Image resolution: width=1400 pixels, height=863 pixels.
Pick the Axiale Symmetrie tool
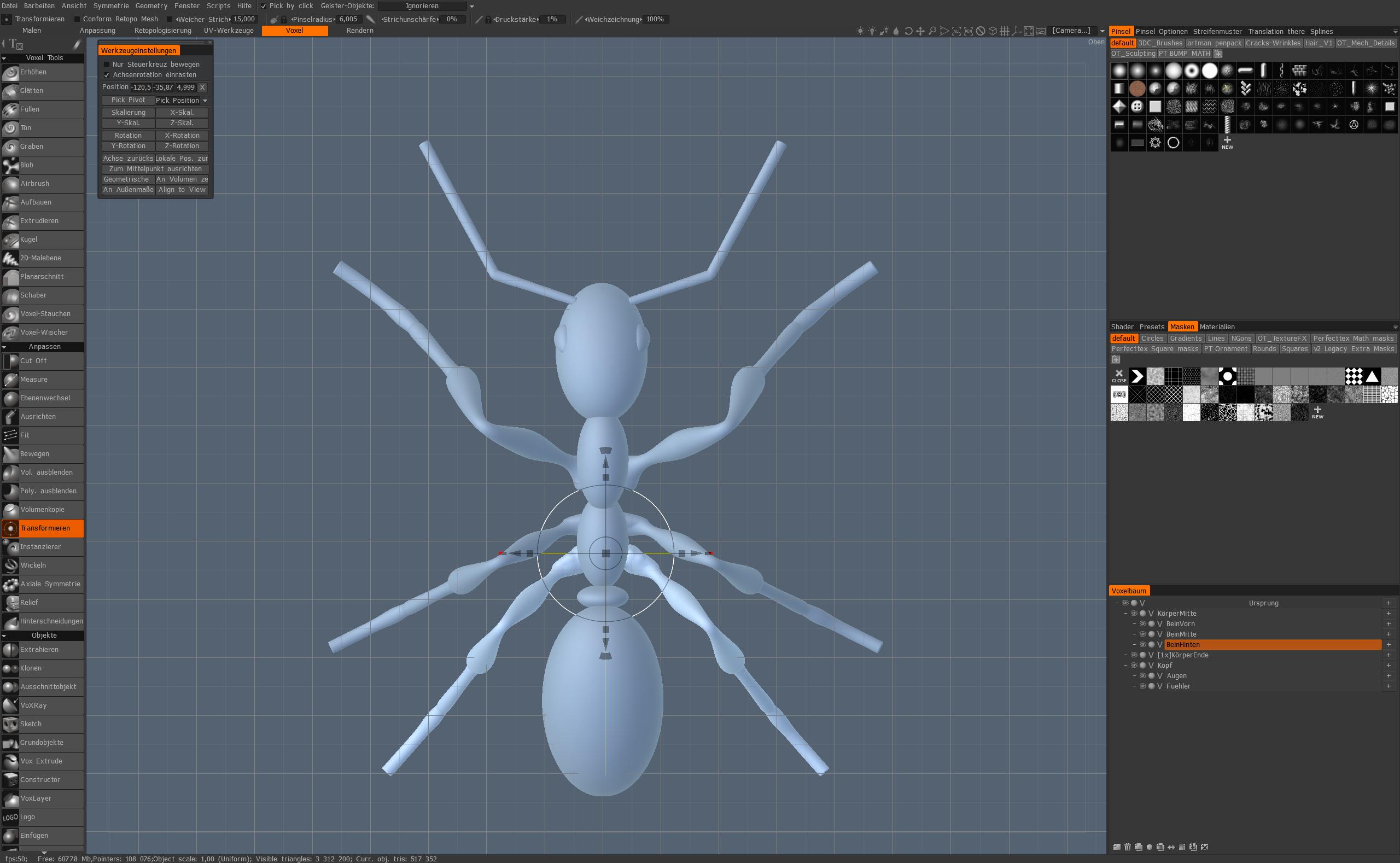[42, 584]
